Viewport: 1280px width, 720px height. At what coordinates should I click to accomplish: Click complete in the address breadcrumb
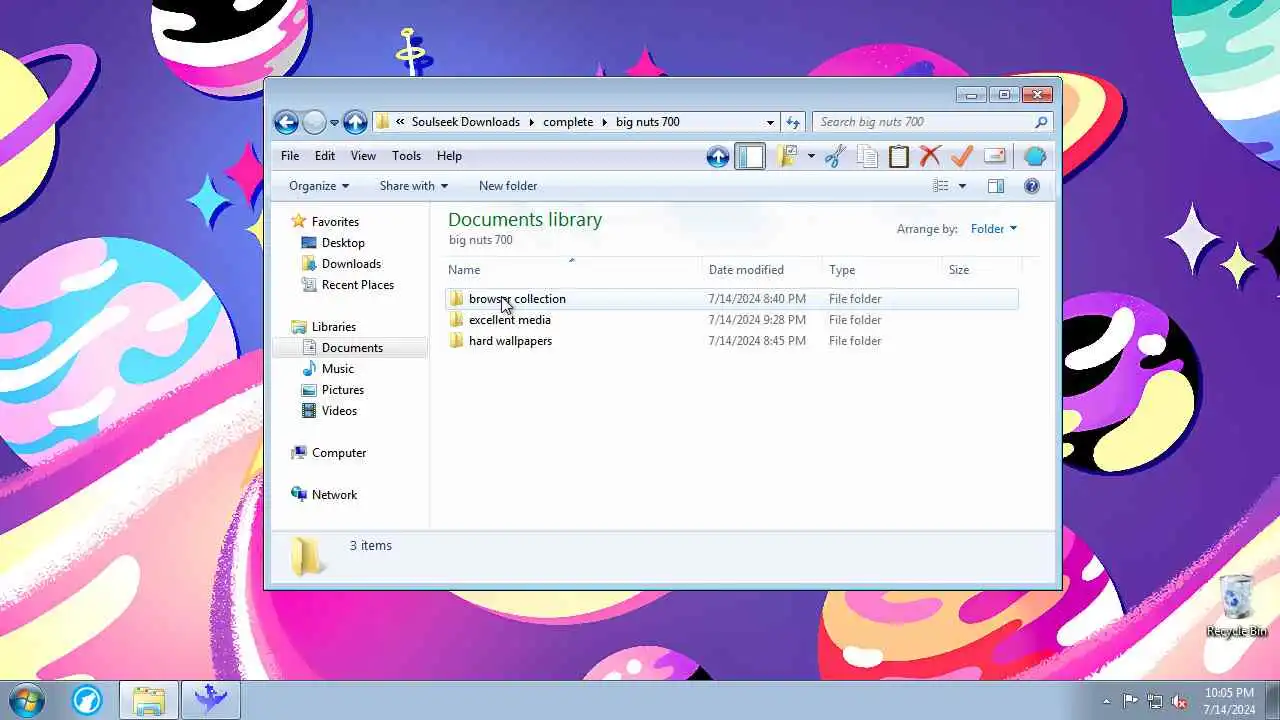[x=568, y=122]
